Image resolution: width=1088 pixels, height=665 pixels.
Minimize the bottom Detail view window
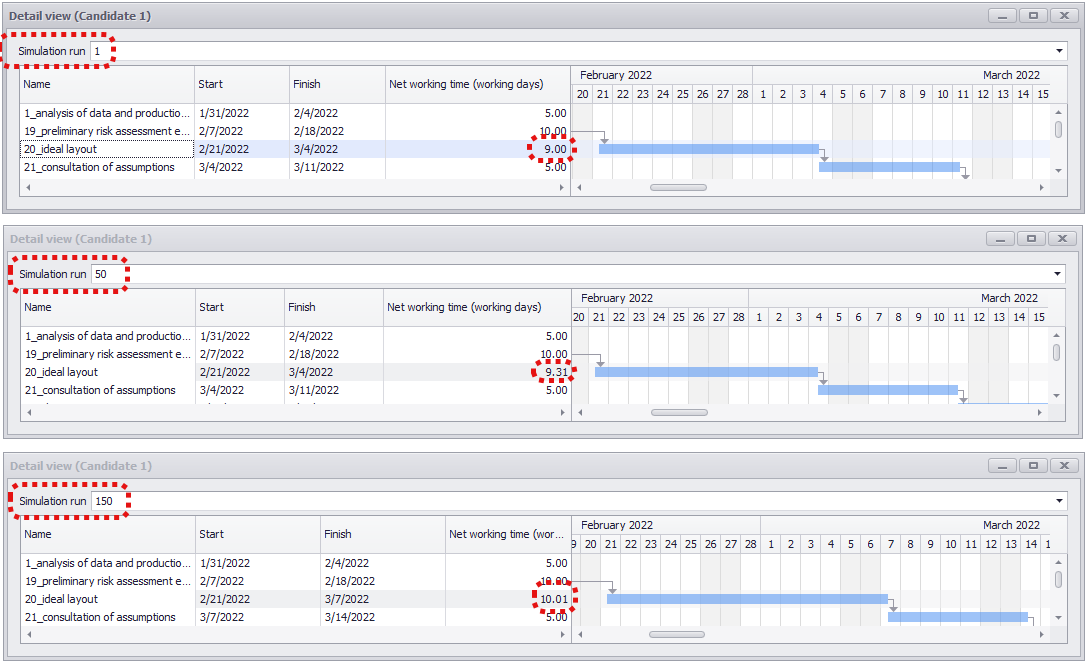click(x=1003, y=466)
